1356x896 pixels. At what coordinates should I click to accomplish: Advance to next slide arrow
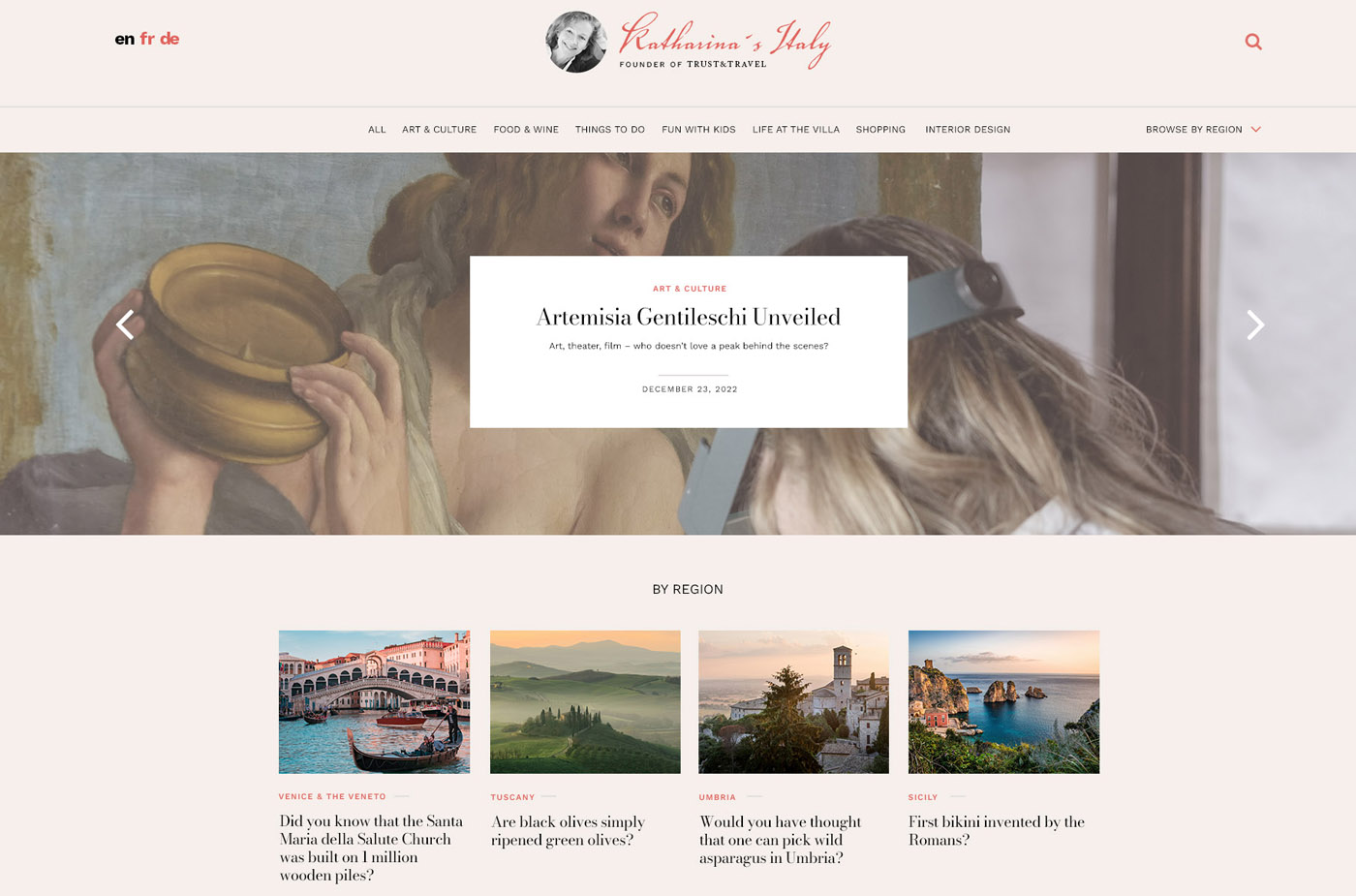(x=1255, y=324)
